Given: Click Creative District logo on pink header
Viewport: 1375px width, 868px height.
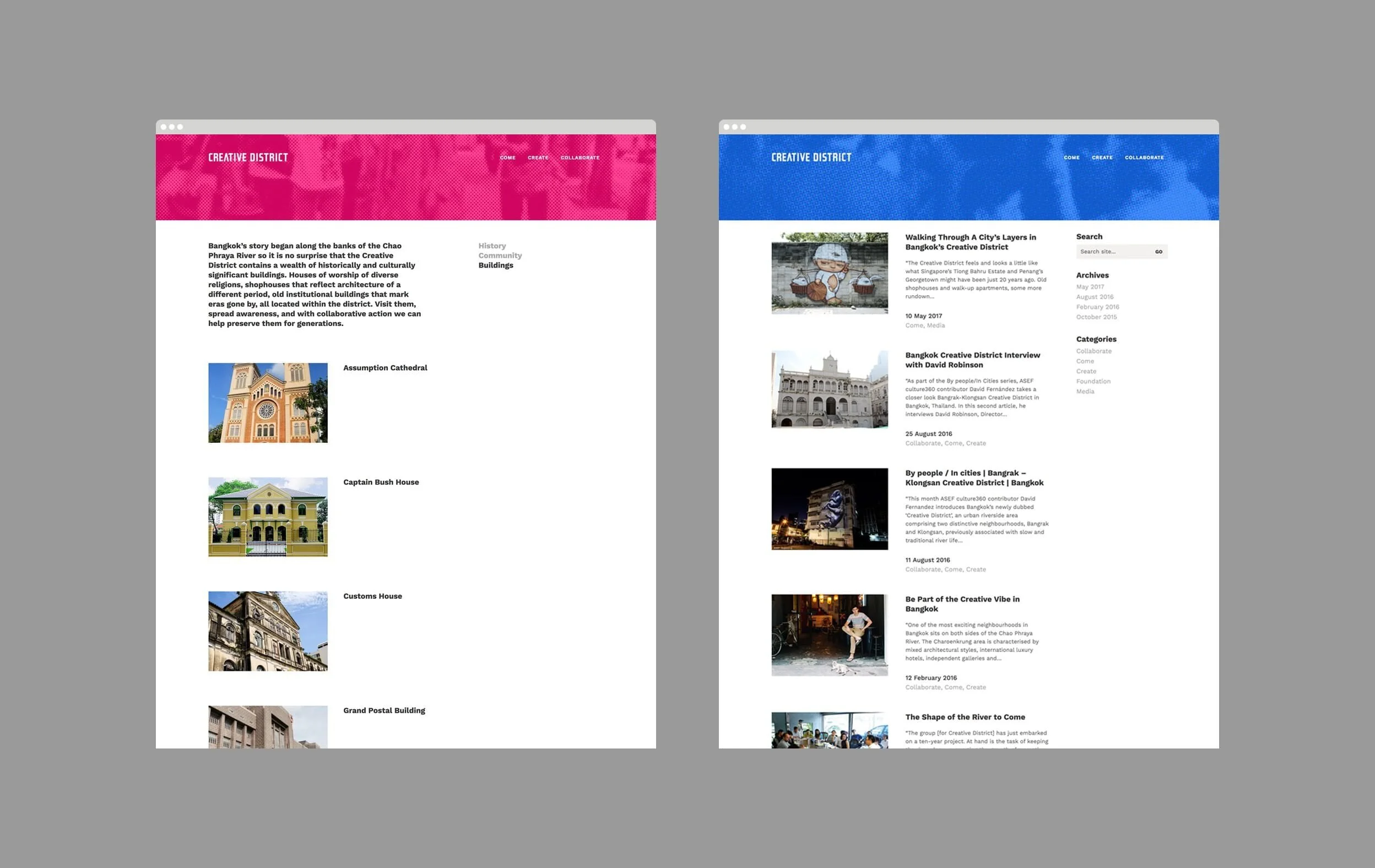Looking at the screenshot, I should click(x=248, y=157).
